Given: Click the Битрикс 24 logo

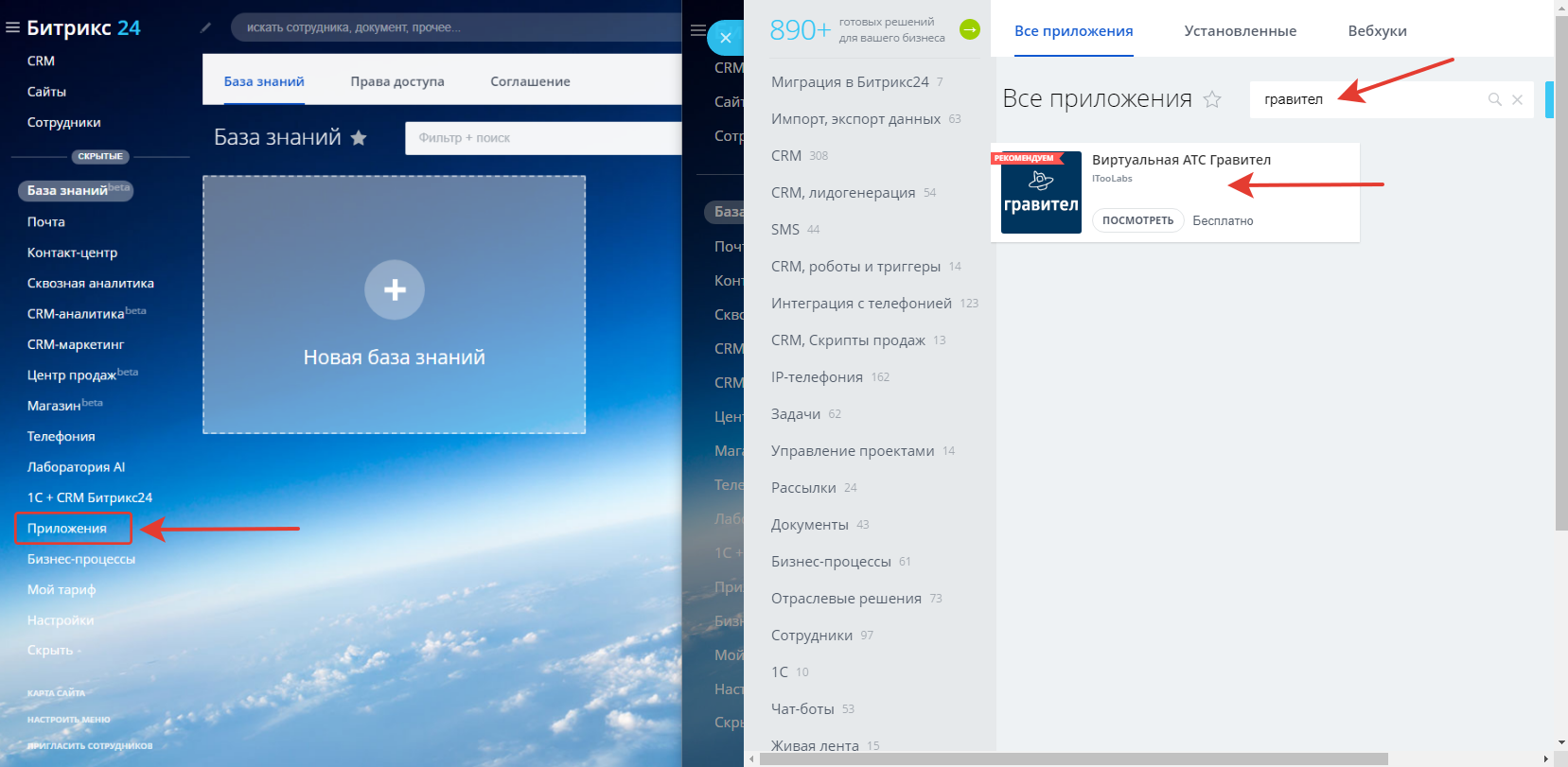Looking at the screenshot, I should click(x=83, y=28).
